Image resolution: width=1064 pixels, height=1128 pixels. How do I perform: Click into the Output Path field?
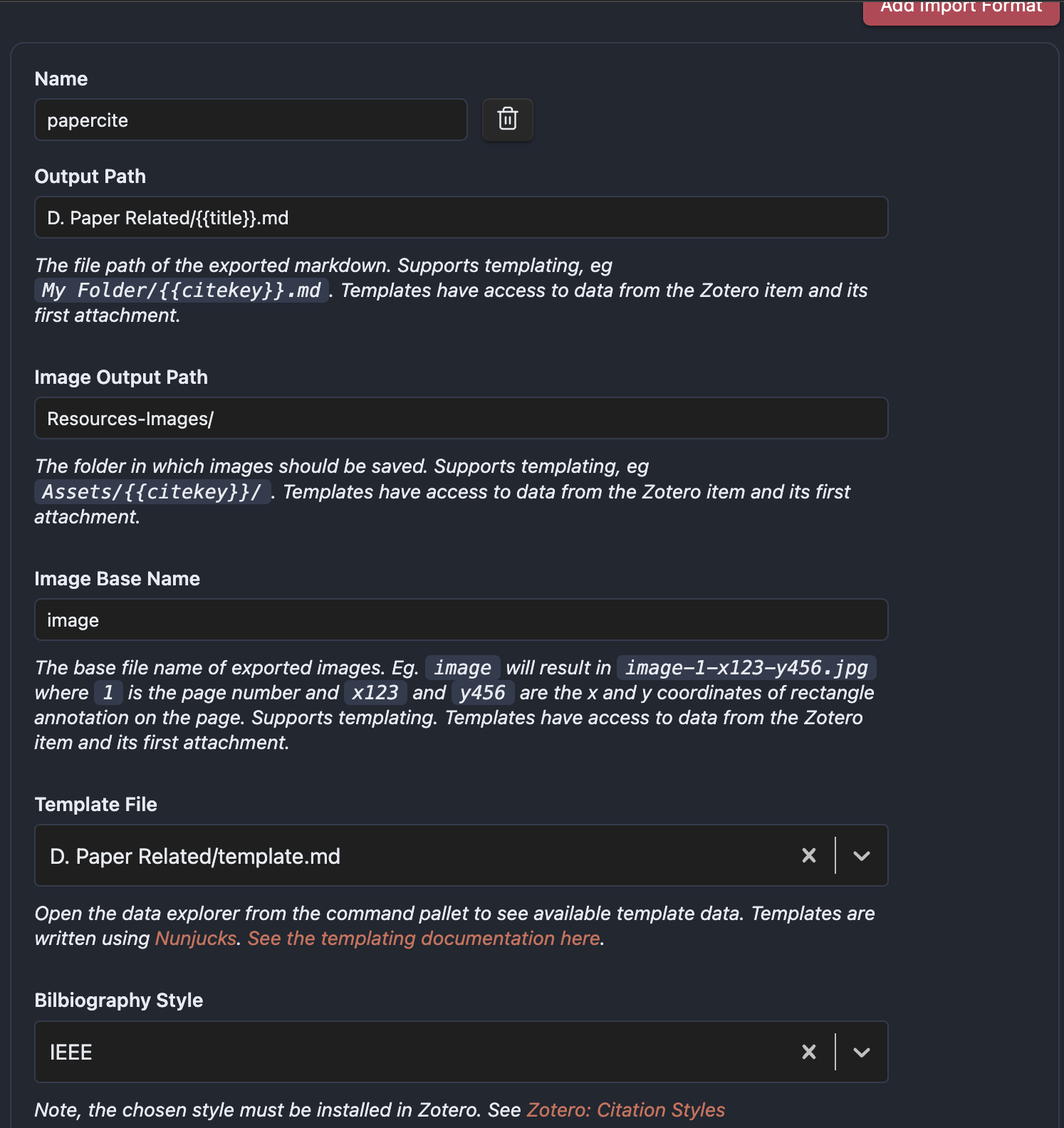(461, 218)
